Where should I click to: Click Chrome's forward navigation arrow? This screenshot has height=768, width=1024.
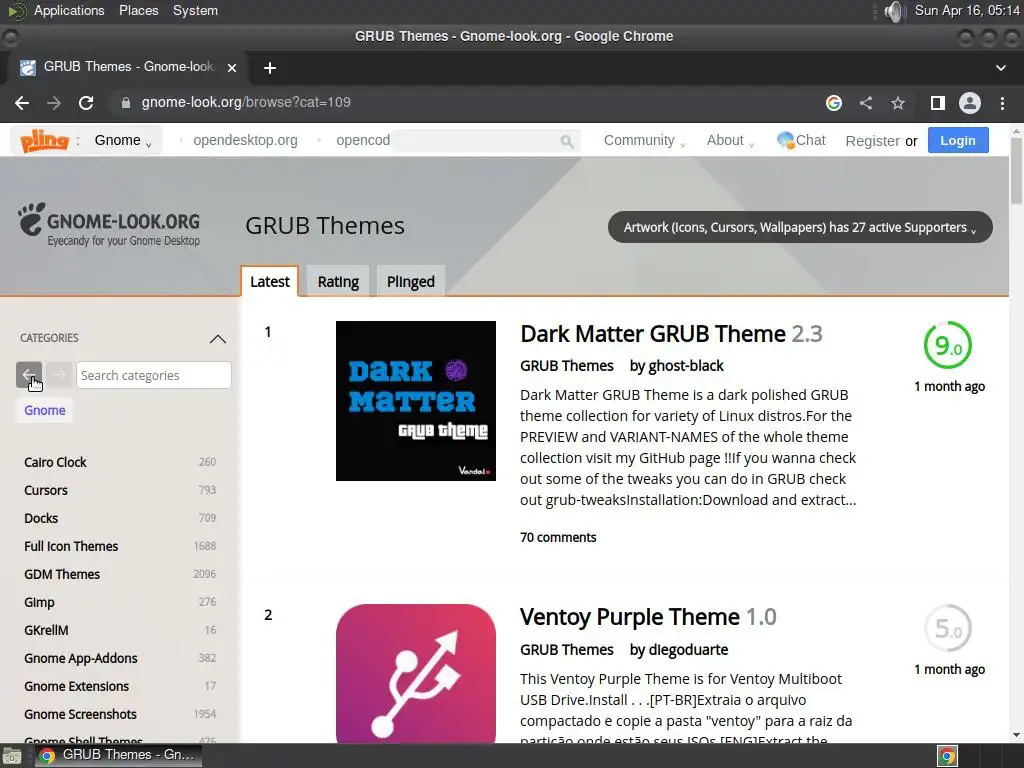click(x=54, y=103)
